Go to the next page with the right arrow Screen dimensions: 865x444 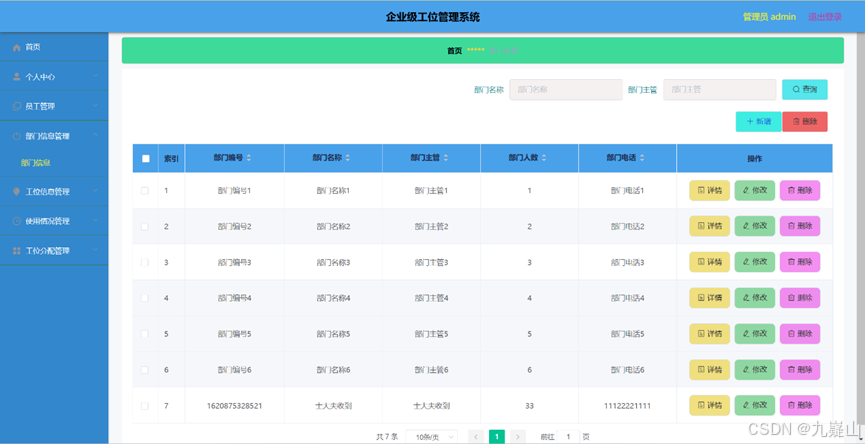[517, 437]
